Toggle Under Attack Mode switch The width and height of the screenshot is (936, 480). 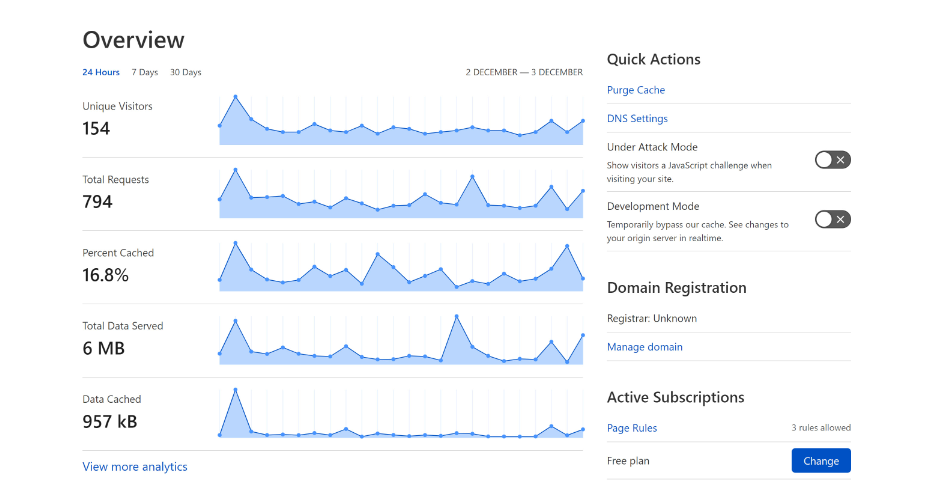pyautogui.click(x=833, y=160)
